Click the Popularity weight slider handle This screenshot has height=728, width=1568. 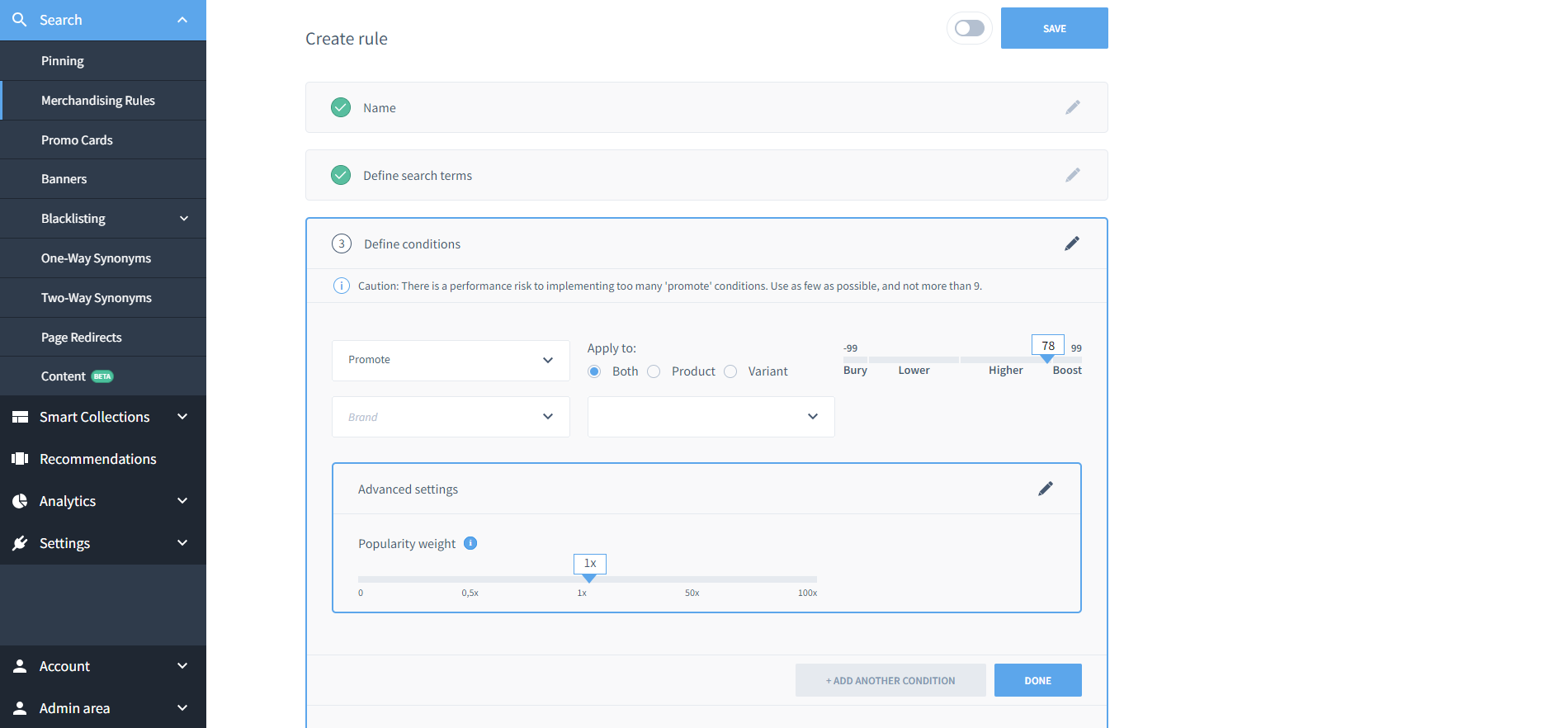click(589, 578)
